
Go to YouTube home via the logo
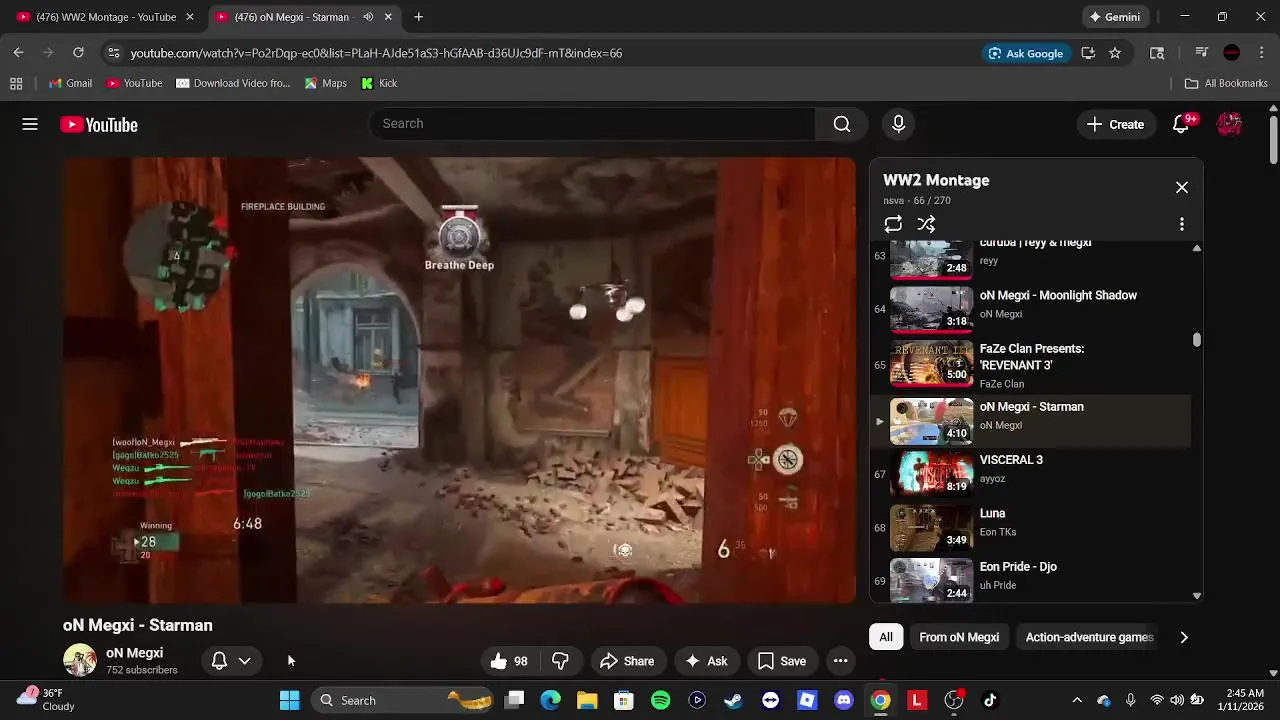pyautogui.click(x=99, y=125)
